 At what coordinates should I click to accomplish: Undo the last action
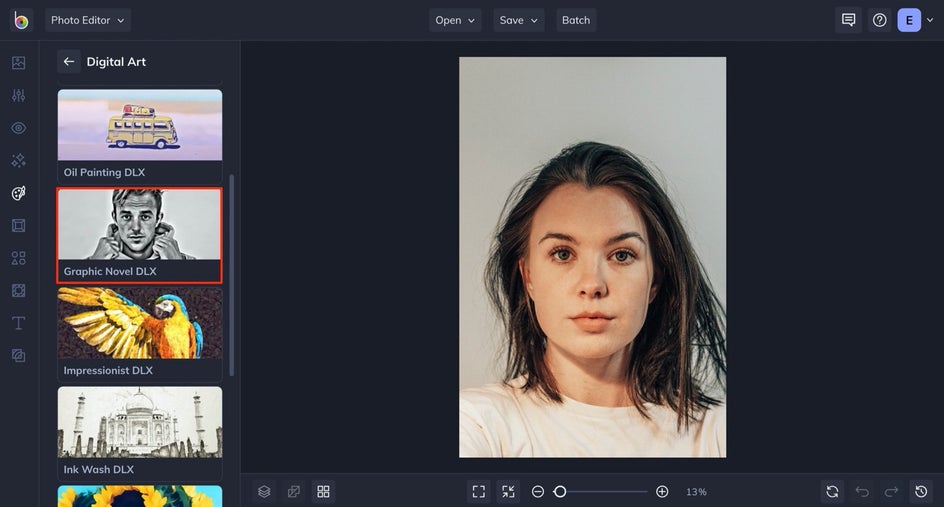(x=862, y=491)
